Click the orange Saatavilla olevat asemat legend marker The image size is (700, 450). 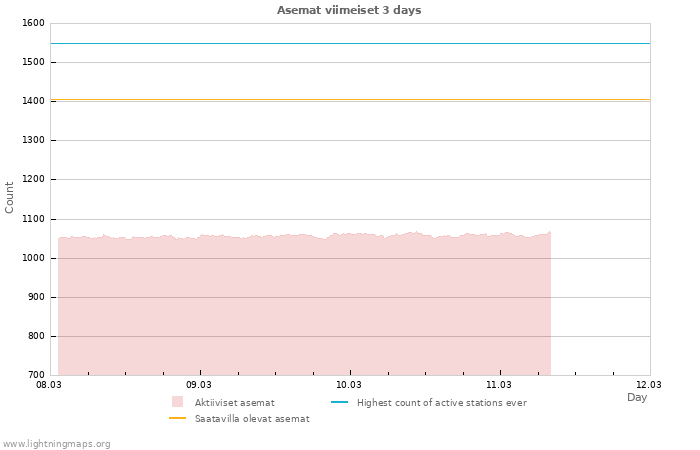[178, 418]
